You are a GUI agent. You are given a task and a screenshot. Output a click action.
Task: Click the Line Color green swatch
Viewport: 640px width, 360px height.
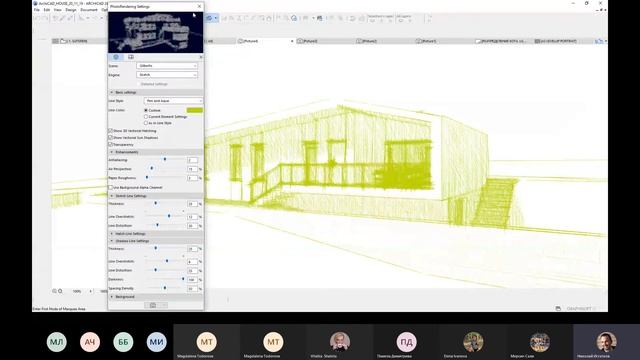[x=195, y=110]
